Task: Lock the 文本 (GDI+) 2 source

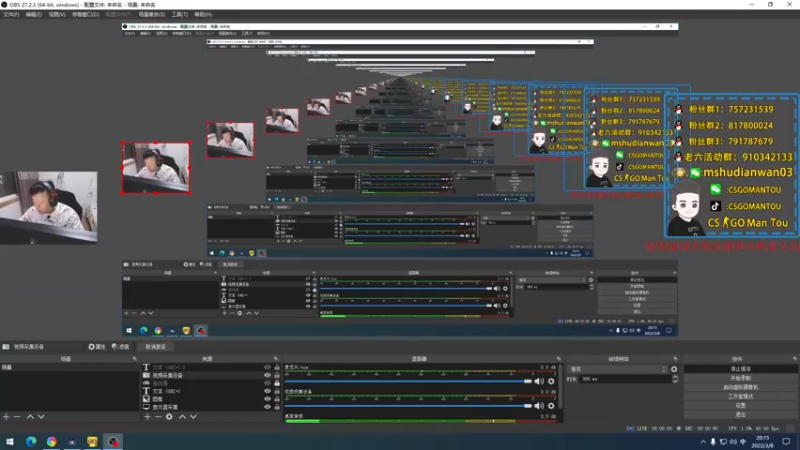Action: tap(277, 367)
